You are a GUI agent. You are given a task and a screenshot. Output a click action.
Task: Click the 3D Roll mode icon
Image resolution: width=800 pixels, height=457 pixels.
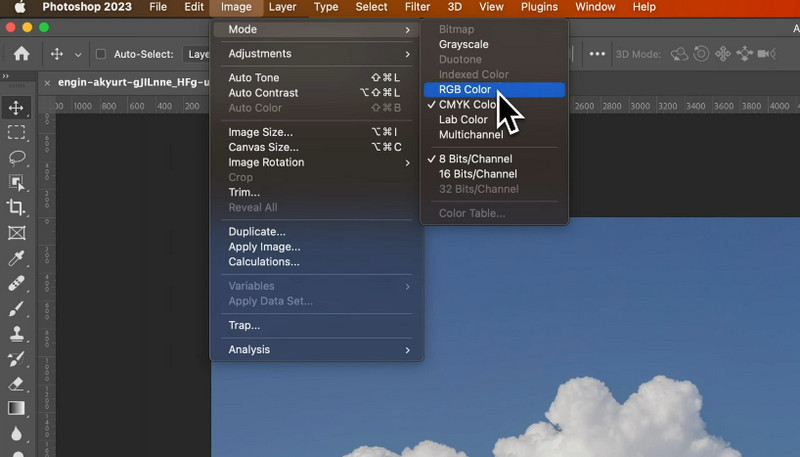701,54
